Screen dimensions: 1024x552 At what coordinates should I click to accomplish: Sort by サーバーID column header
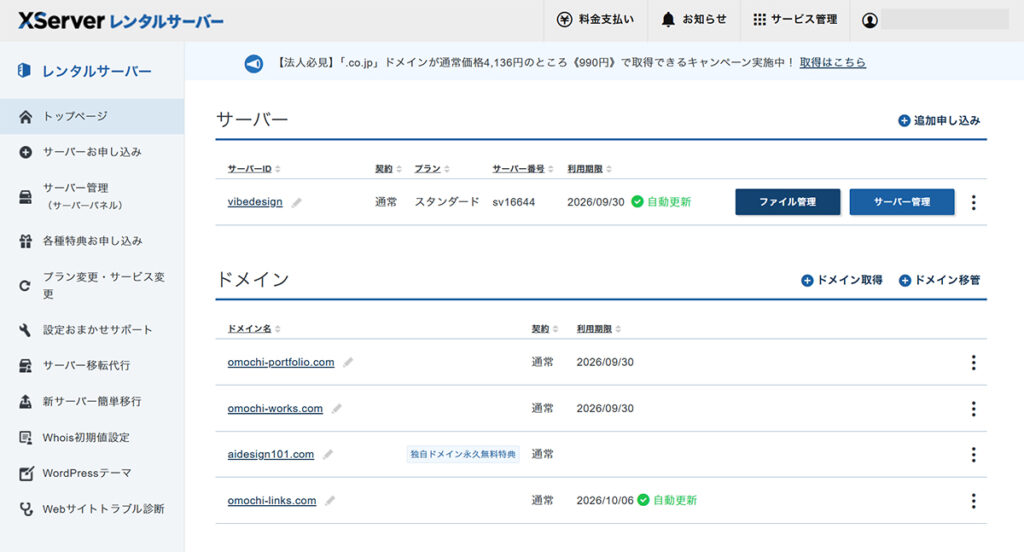click(254, 169)
